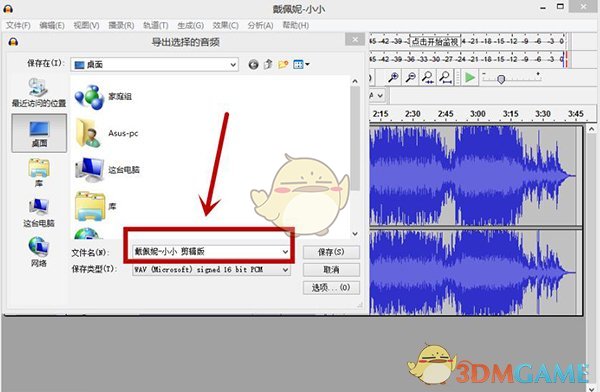Go back to last folder visited
The width and height of the screenshot is (600, 392).
[x=253, y=64]
